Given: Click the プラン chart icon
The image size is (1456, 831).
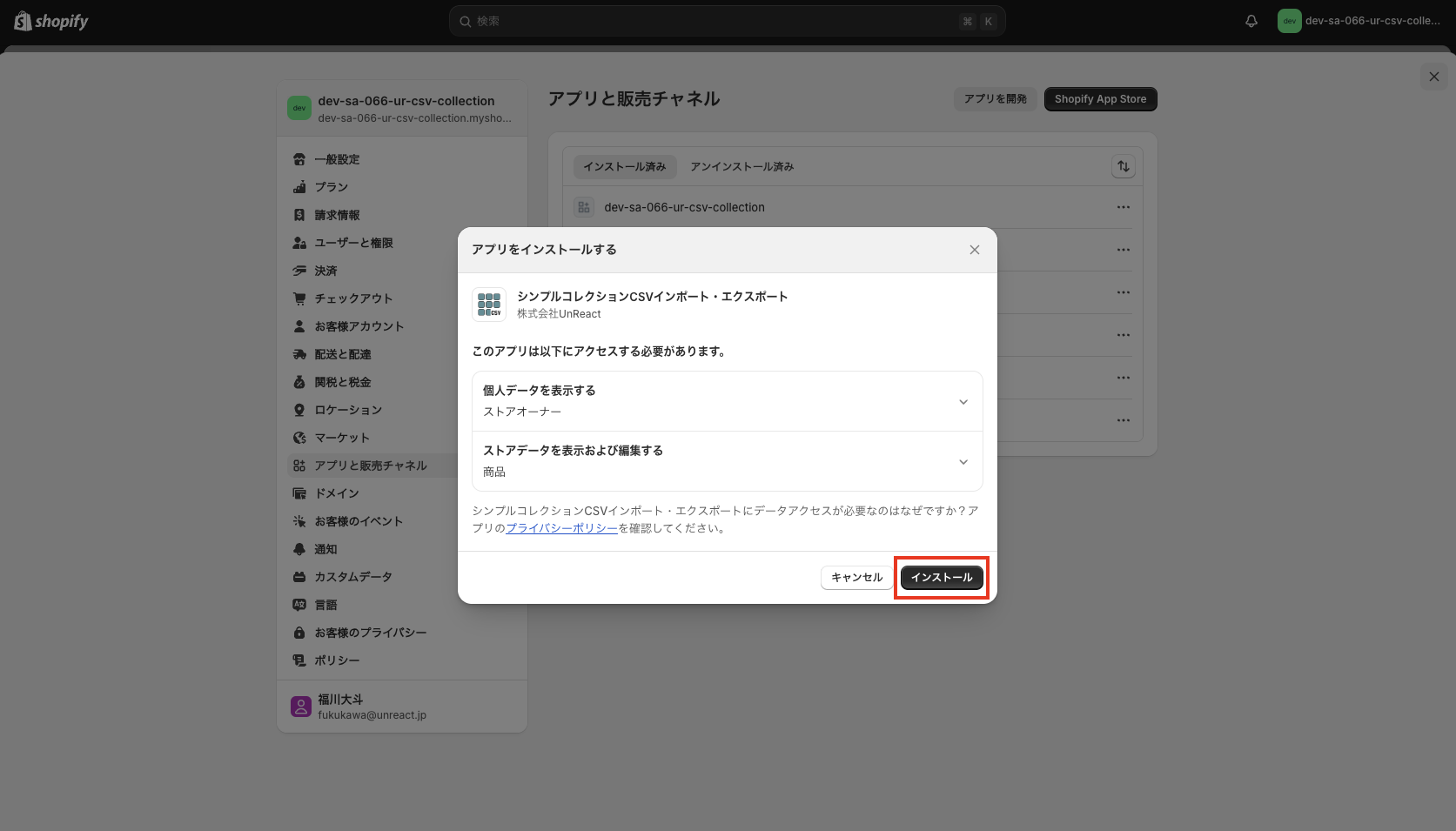Looking at the screenshot, I should [299, 187].
